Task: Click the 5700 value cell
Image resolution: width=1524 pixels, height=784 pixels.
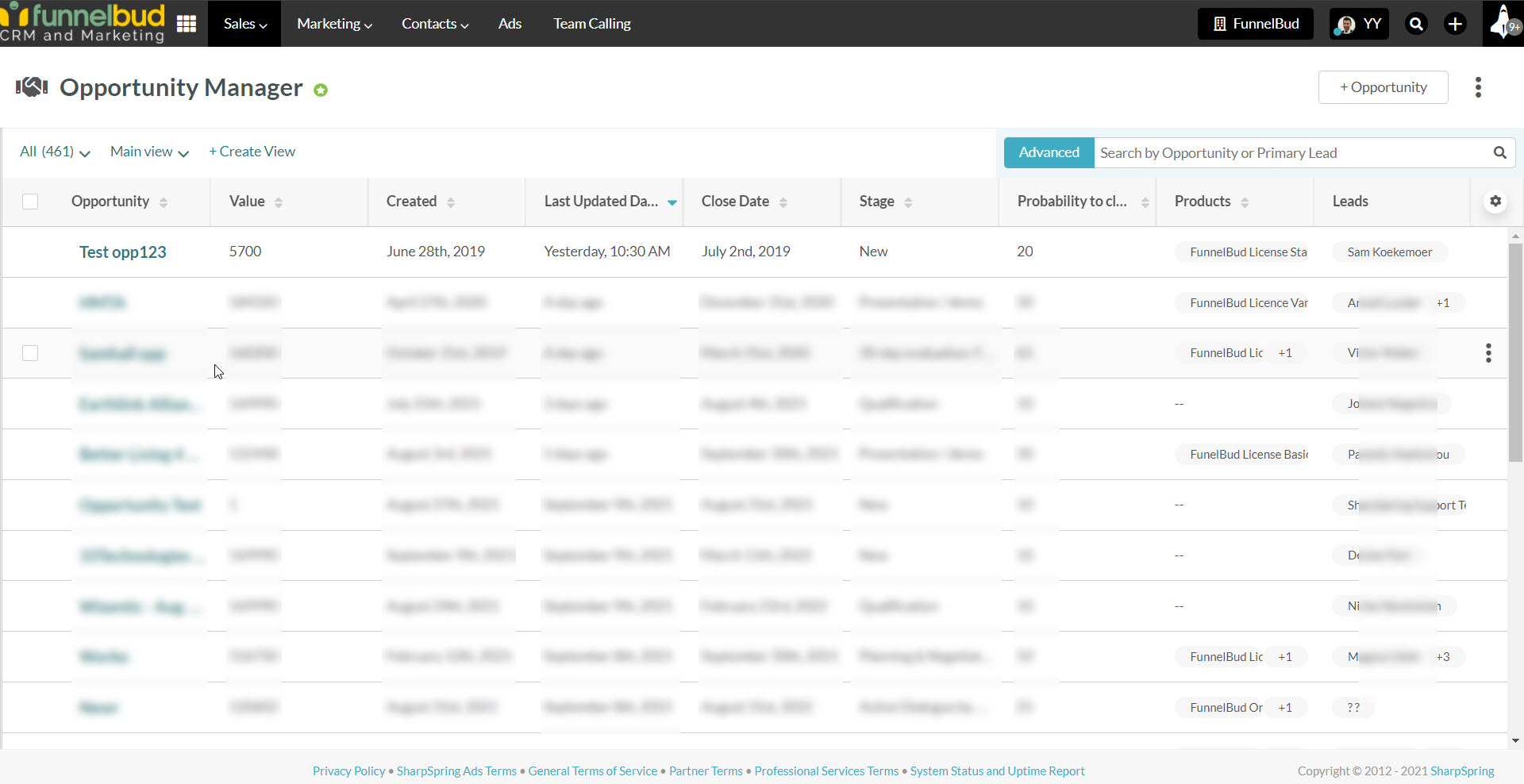Action: coord(245,252)
